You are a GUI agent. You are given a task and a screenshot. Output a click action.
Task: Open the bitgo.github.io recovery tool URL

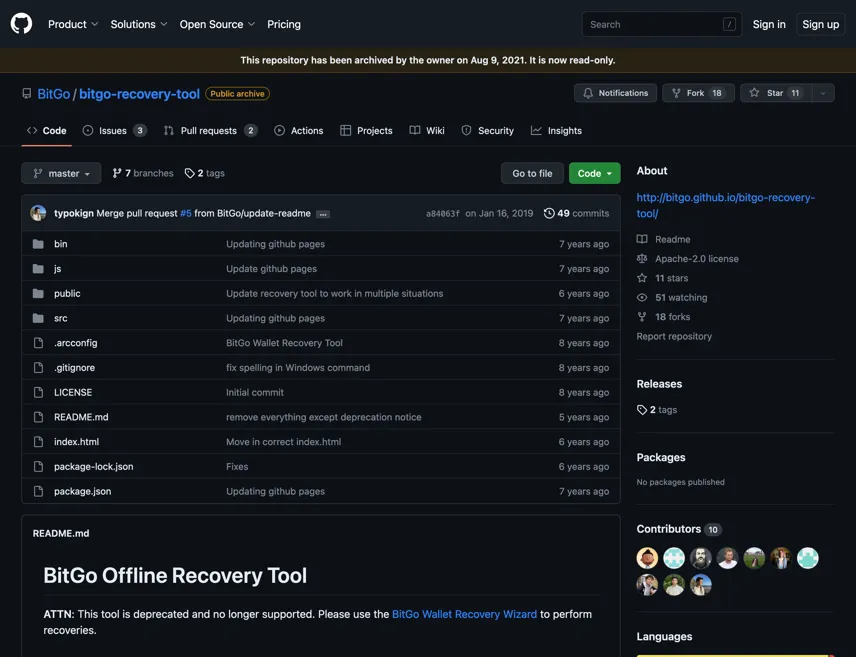pyautogui.click(x=726, y=205)
